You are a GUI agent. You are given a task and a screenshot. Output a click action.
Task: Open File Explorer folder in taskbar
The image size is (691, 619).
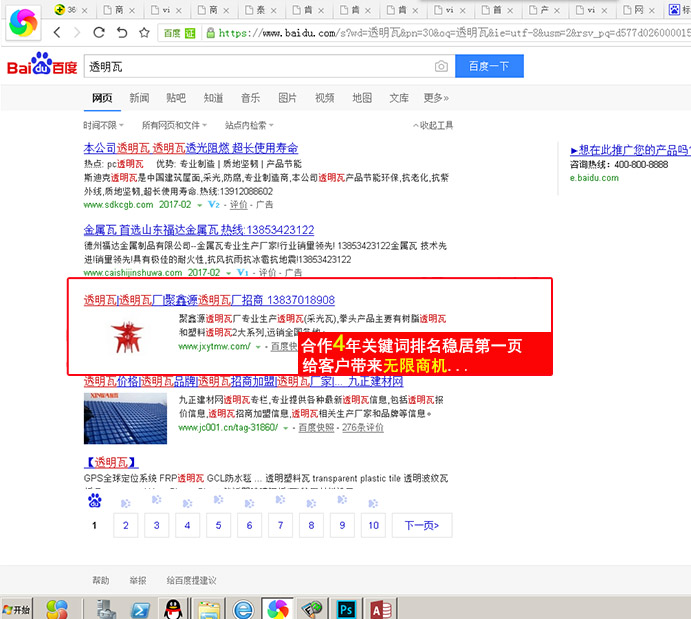pyautogui.click(x=209, y=610)
